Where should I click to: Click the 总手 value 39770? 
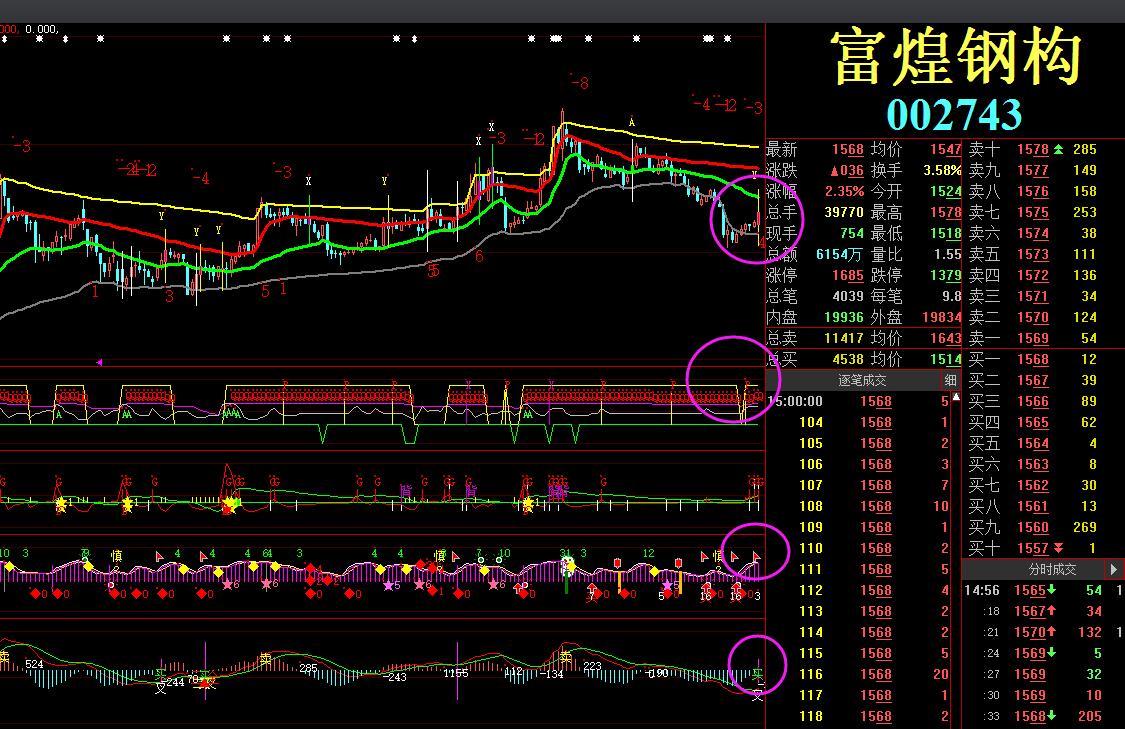pyautogui.click(x=844, y=212)
